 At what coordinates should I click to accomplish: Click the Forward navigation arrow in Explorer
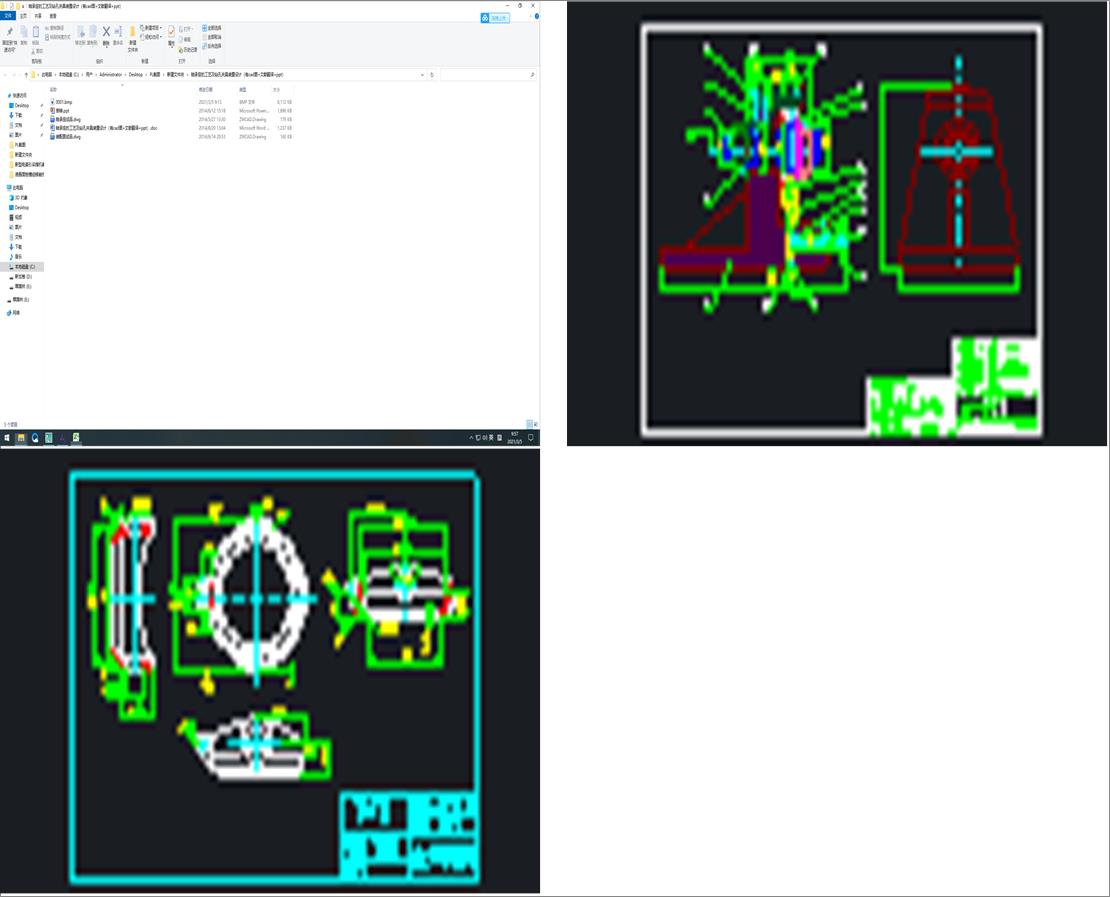tap(14, 74)
